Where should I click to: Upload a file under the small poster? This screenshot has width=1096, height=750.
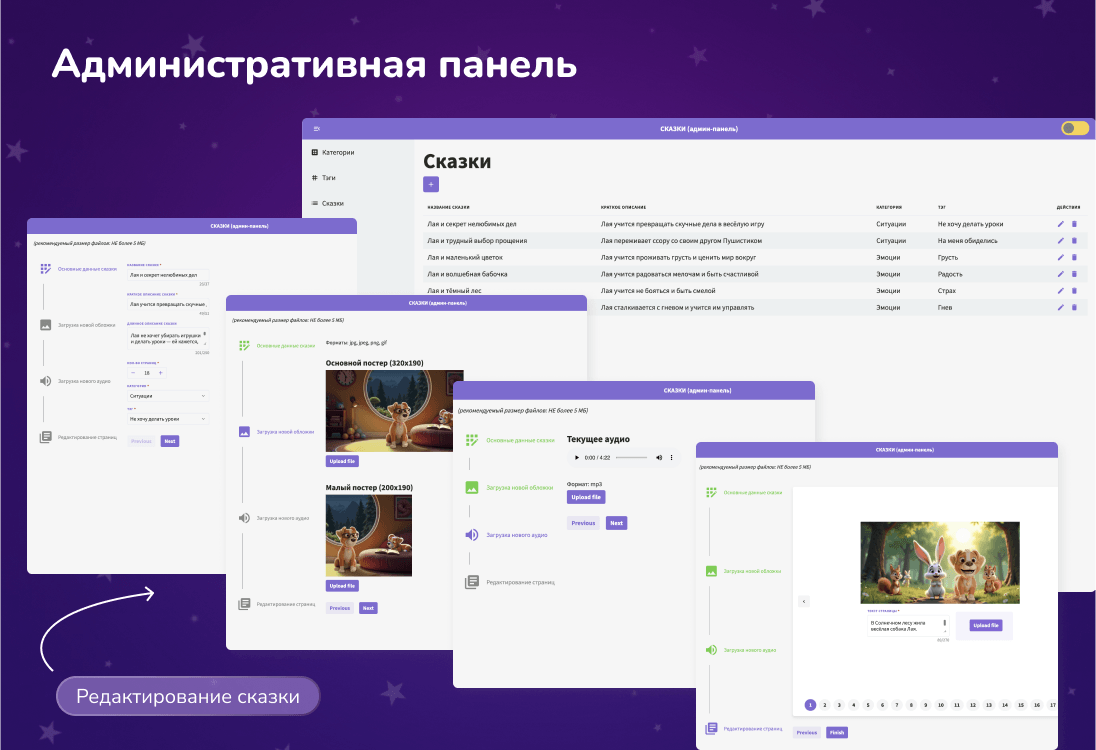pos(342,586)
